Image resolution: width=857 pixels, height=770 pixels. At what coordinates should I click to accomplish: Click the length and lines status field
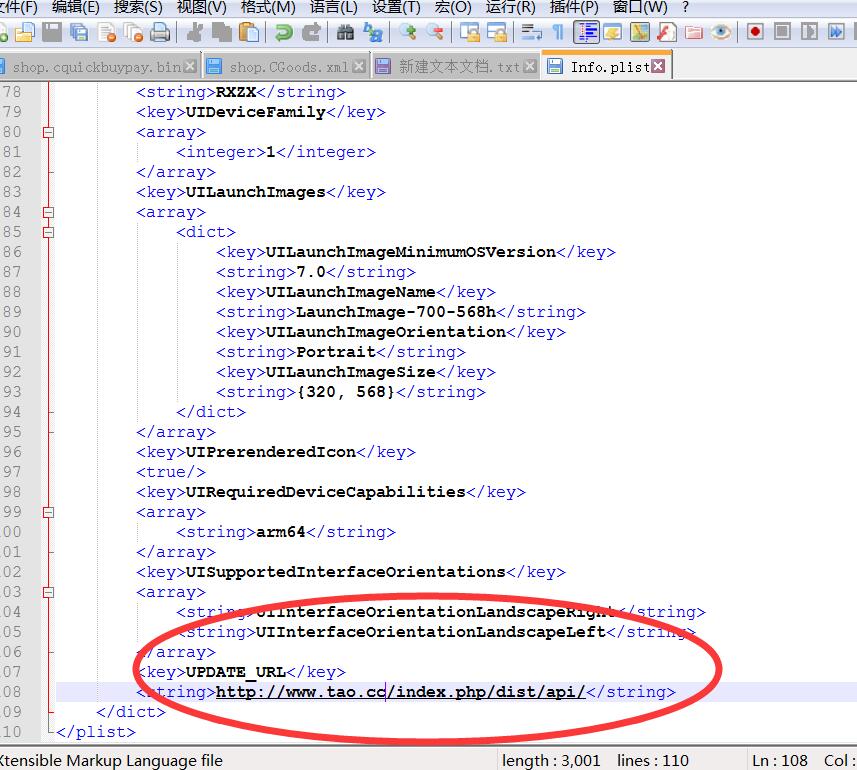coord(595,760)
